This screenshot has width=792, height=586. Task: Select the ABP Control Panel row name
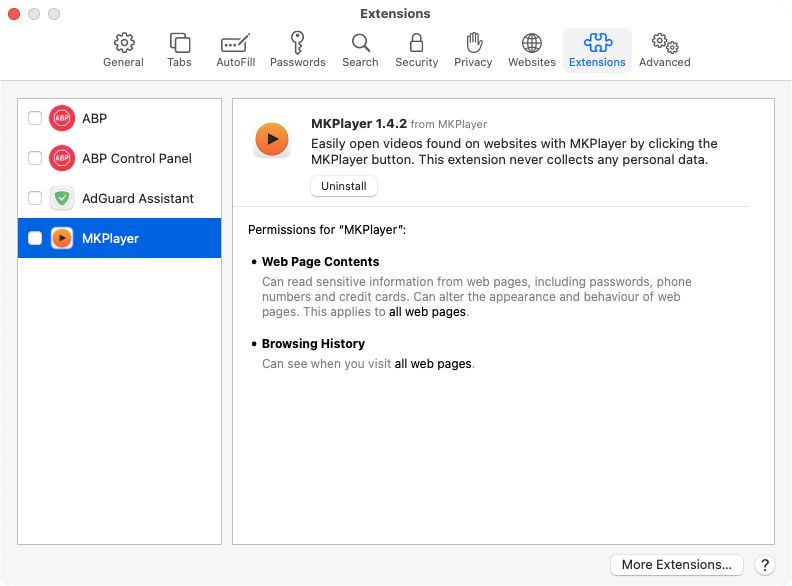pyautogui.click(x=137, y=158)
